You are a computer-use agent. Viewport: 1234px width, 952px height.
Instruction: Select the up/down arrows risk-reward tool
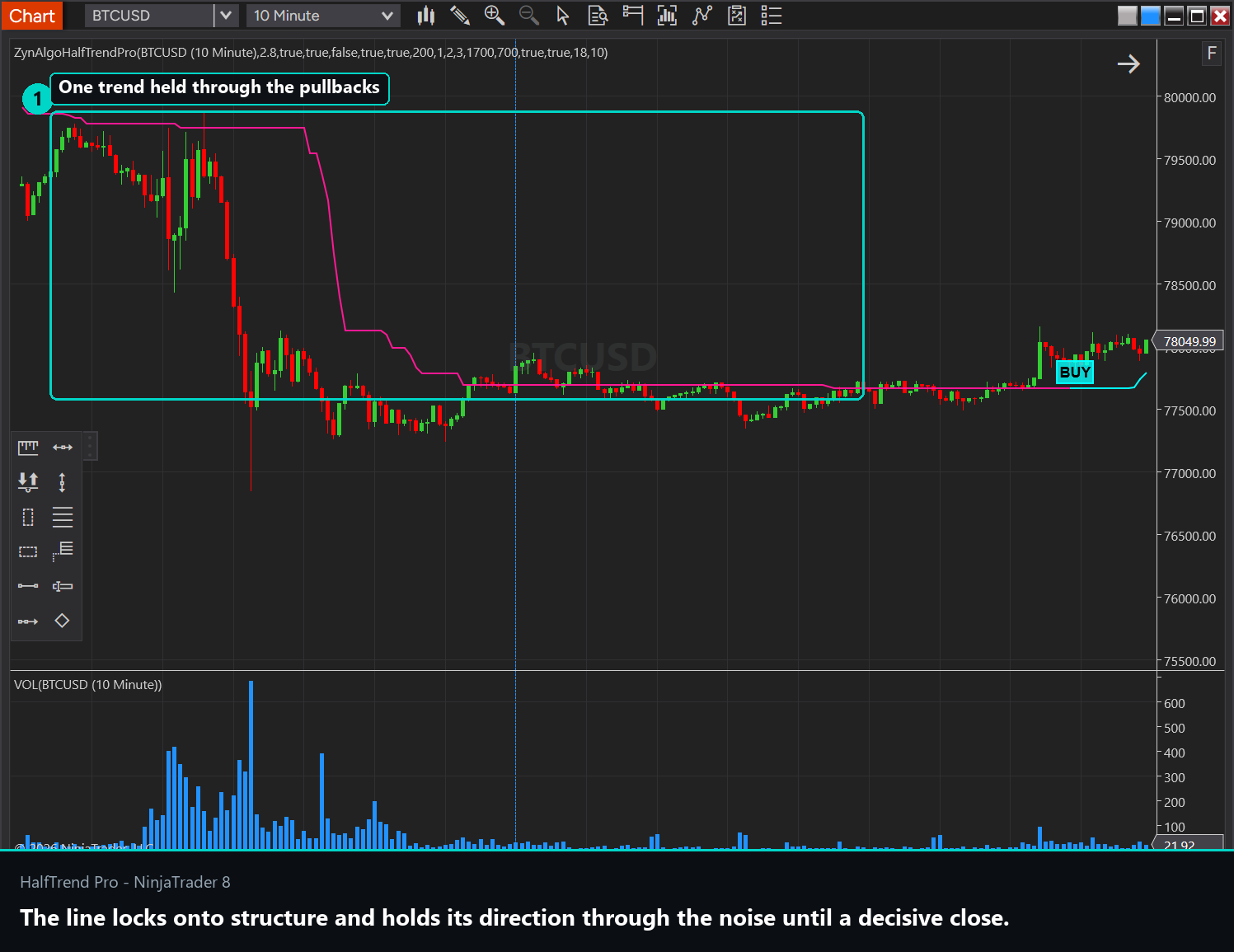(28, 482)
